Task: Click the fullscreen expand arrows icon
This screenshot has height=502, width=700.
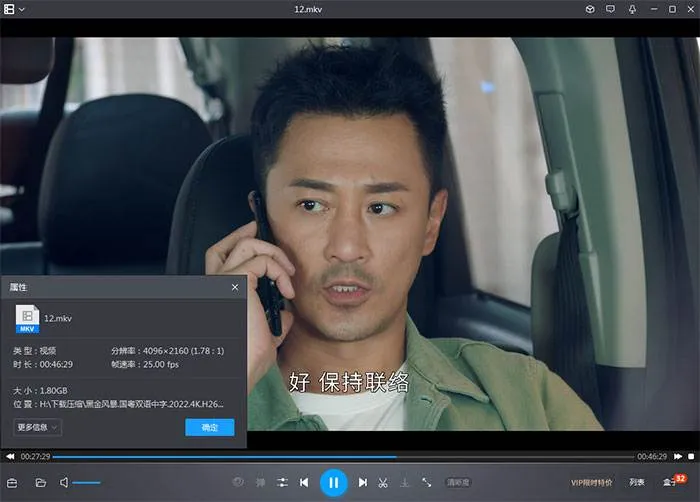Action: pyautogui.click(x=426, y=482)
